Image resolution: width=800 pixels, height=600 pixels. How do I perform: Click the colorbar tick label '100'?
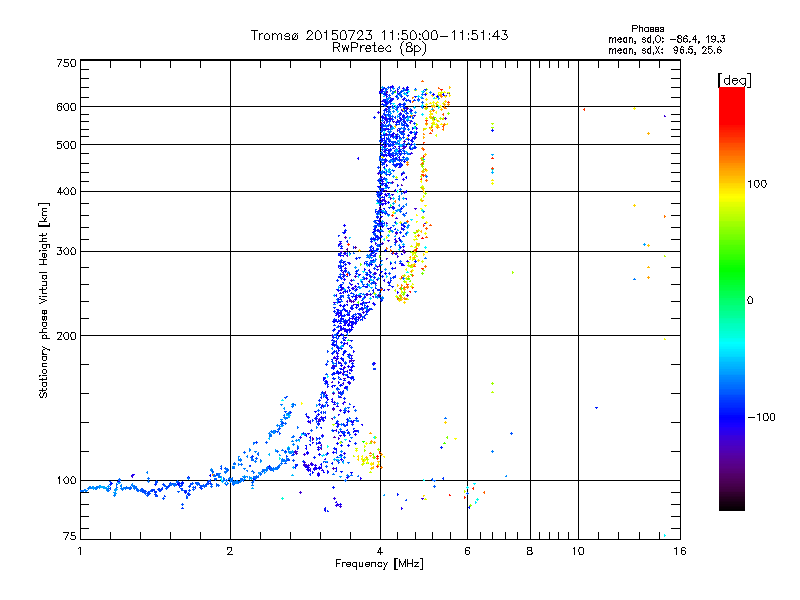(757, 184)
